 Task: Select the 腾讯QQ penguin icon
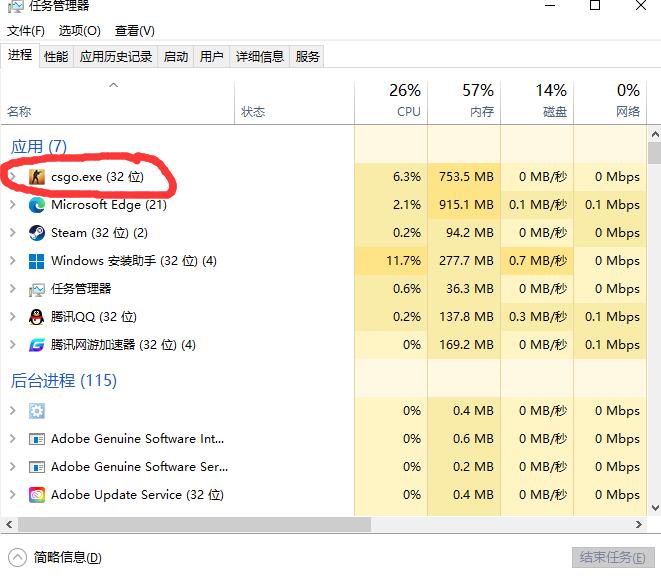pyautogui.click(x=37, y=317)
